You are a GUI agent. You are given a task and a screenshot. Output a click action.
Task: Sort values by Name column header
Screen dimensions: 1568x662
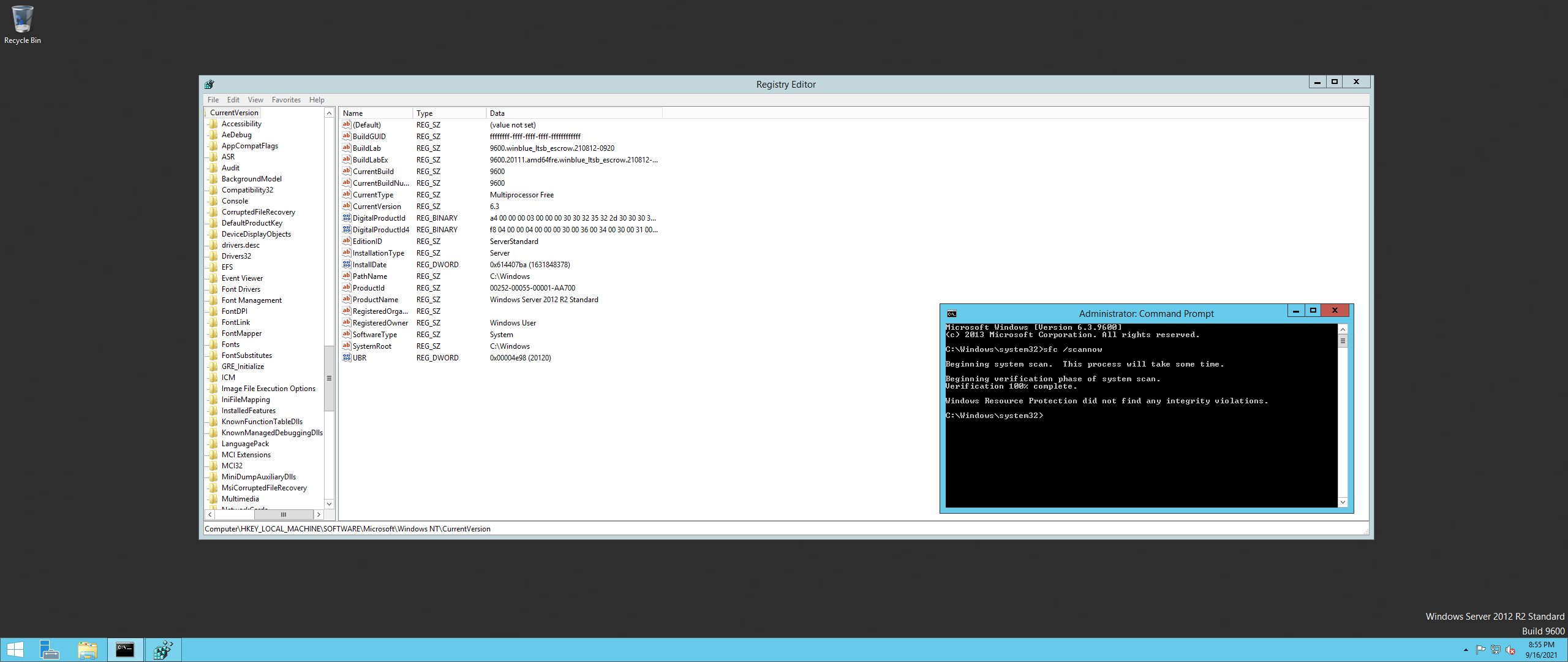(375, 113)
